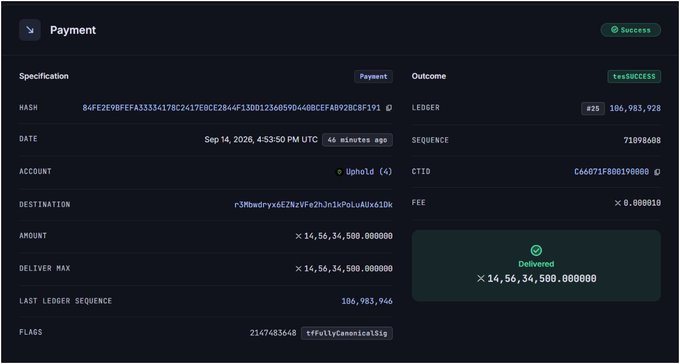Click the green Delivered checkmark icon

coord(536,250)
